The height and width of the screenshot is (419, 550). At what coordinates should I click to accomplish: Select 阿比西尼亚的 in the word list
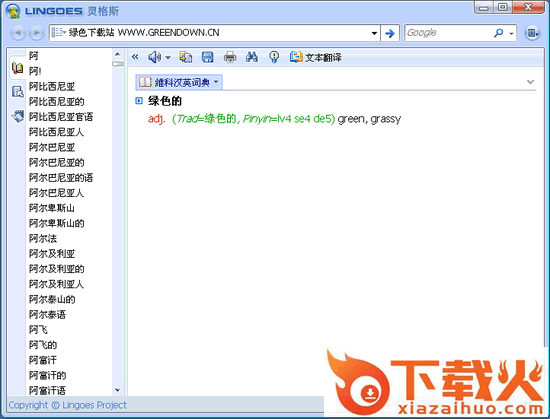coord(56,101)
